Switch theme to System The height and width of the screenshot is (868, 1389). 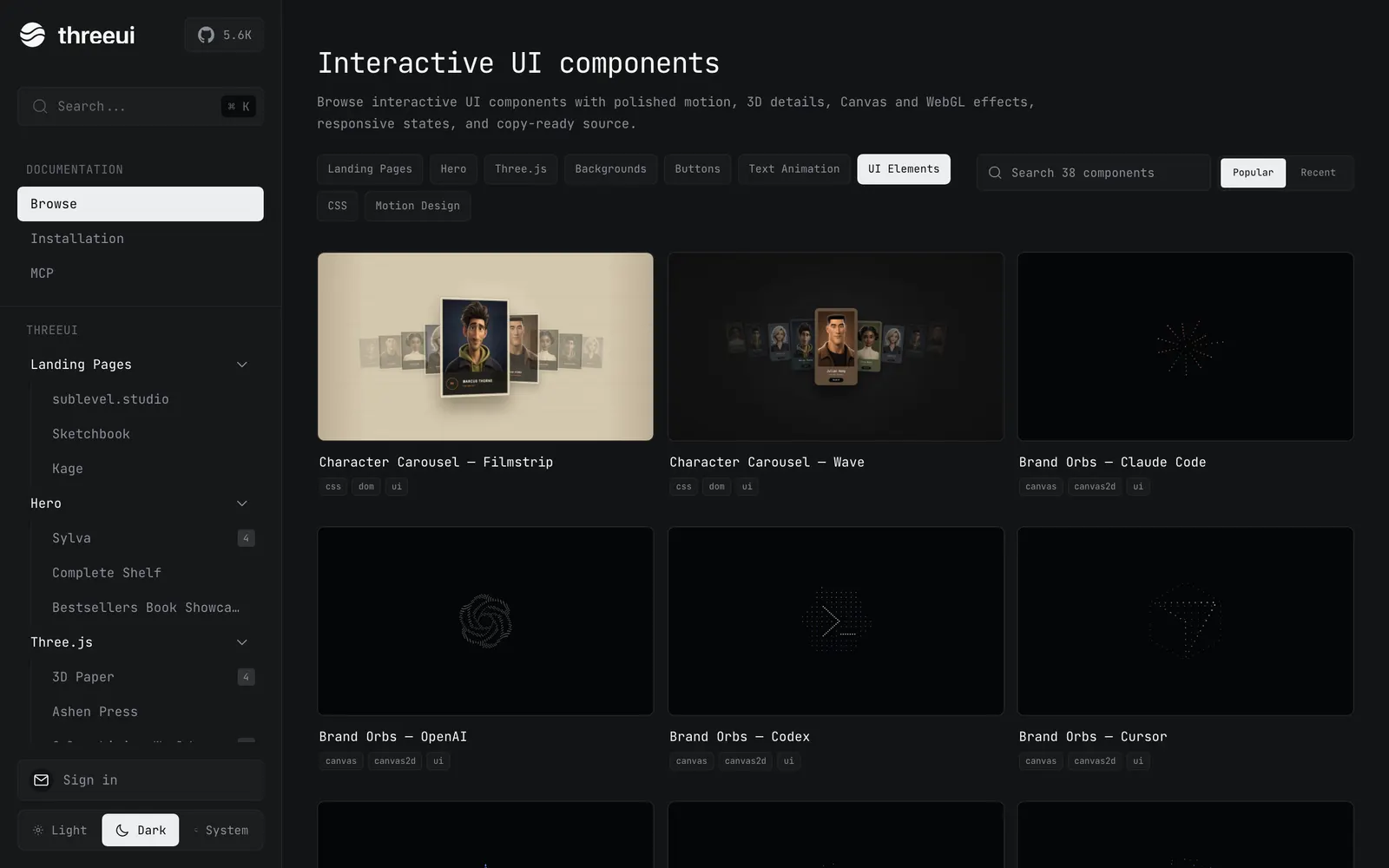[221, 831]
